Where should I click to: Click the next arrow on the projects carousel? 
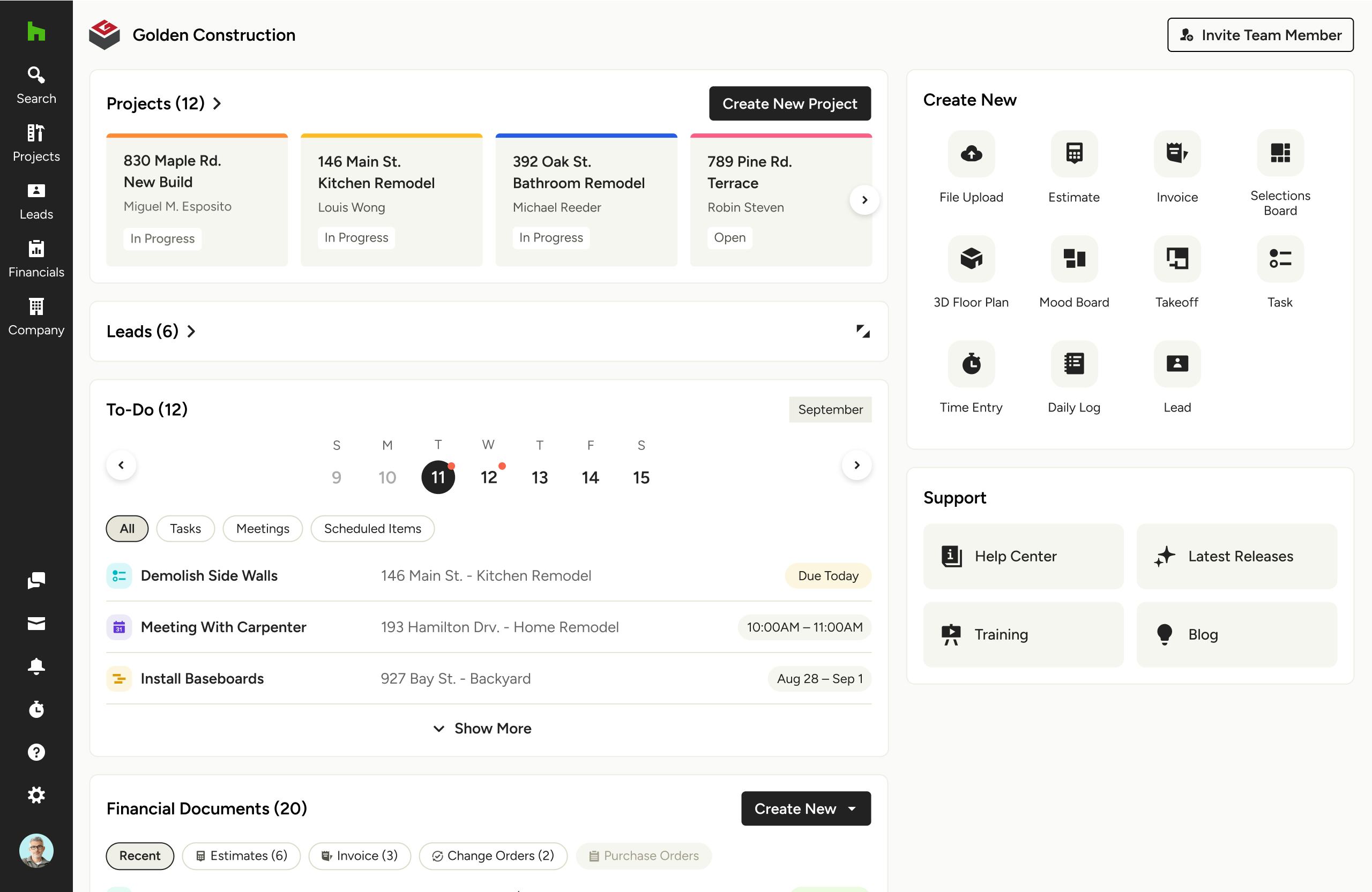(x=864, y=199)
